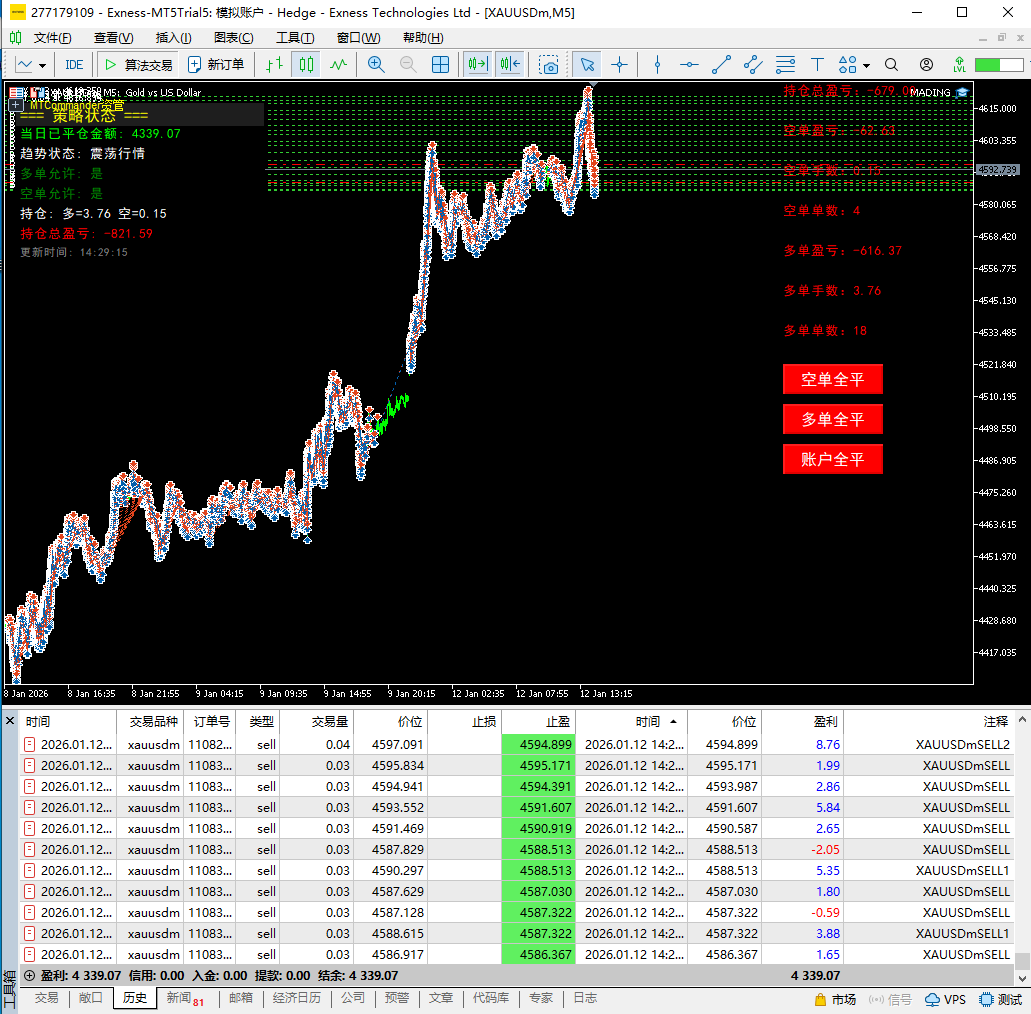
Task: Expand the 盈利 summary row plus icon
Action: coord(30,976)
